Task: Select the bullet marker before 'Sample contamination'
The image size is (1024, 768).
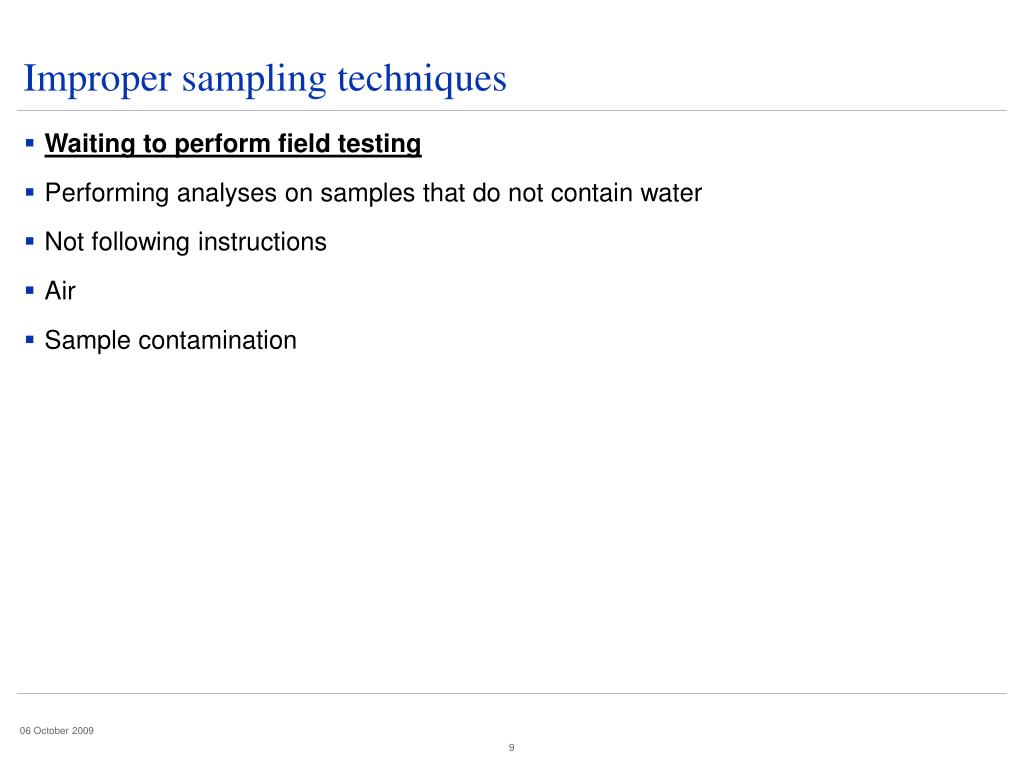Action: click(x=29, y=340)
